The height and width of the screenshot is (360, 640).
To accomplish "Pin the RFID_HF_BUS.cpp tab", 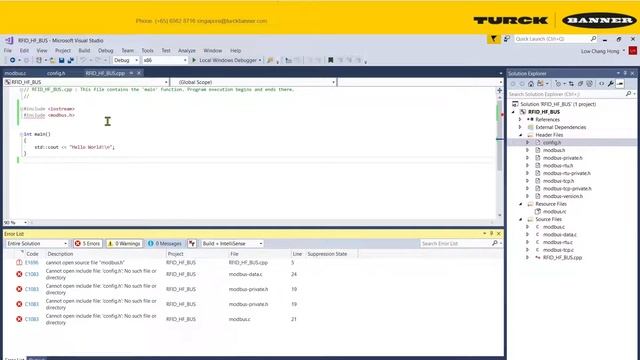I will [131, 73].
